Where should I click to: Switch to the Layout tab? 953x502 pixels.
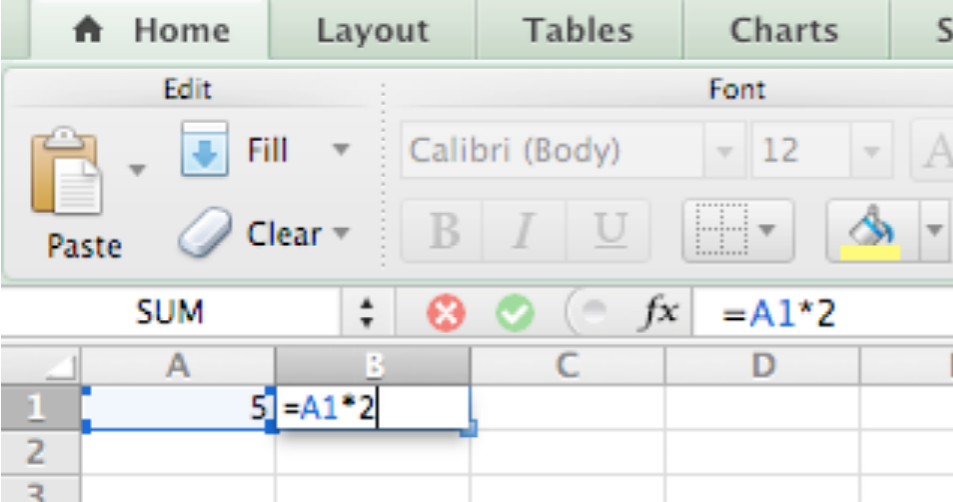373,30
